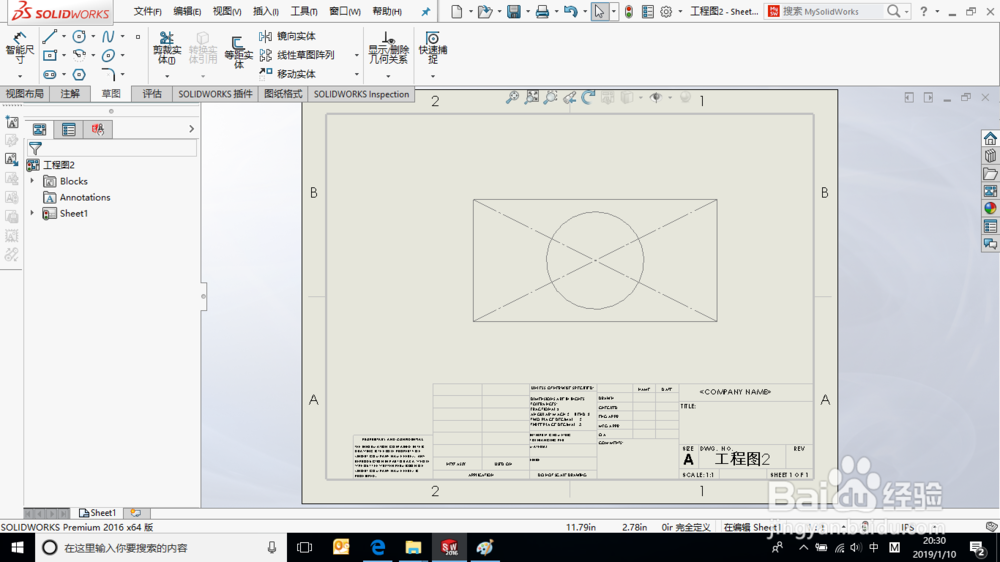The height and width of the screenshot is (562, 1000).
Task: Click the Print icon
Action: click(542, 11)
